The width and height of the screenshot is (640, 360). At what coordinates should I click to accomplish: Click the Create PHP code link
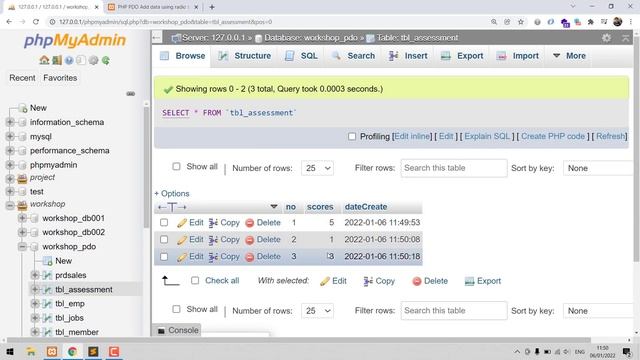[x=553, y=137]
